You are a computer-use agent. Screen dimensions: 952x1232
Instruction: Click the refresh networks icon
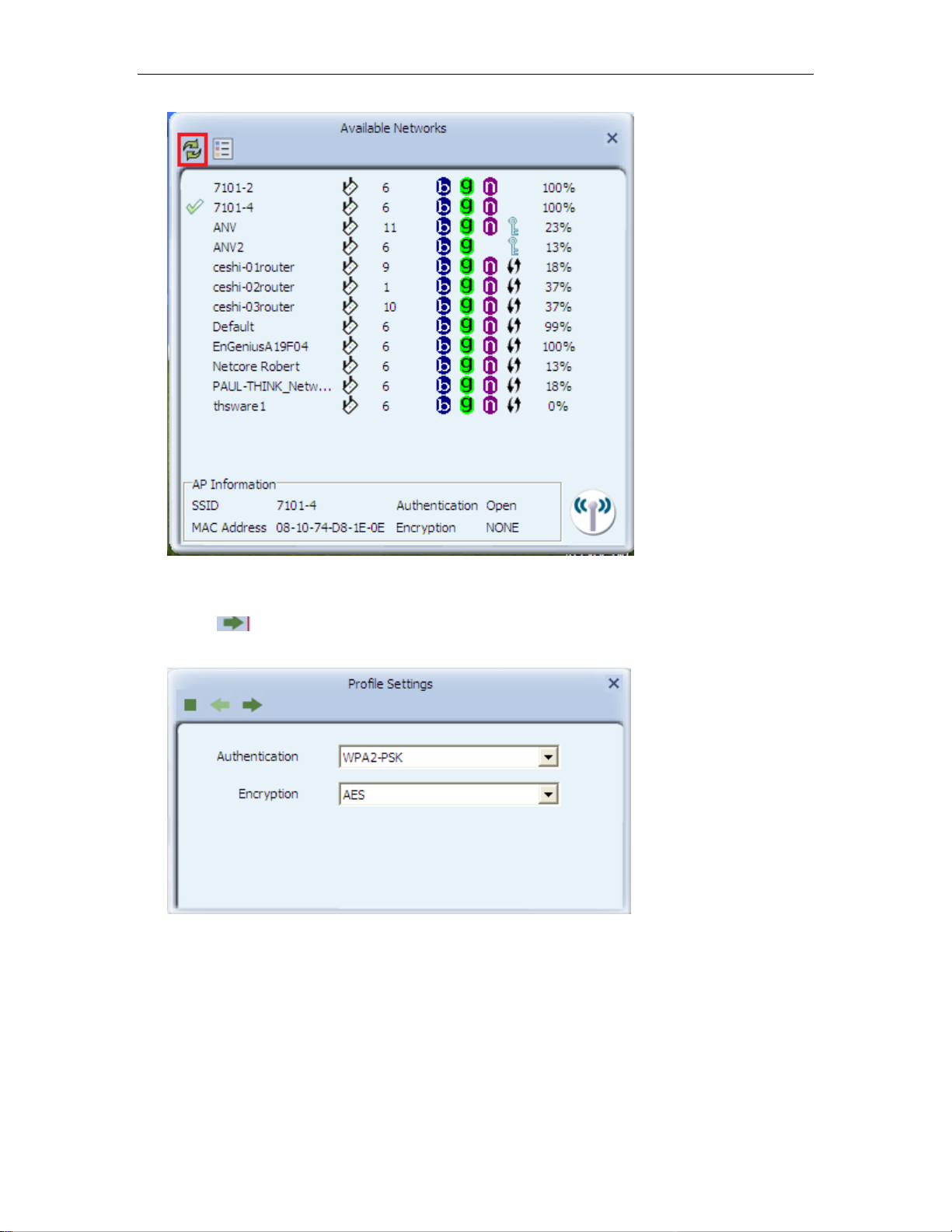pyautogui.click(x=193, y=149)
